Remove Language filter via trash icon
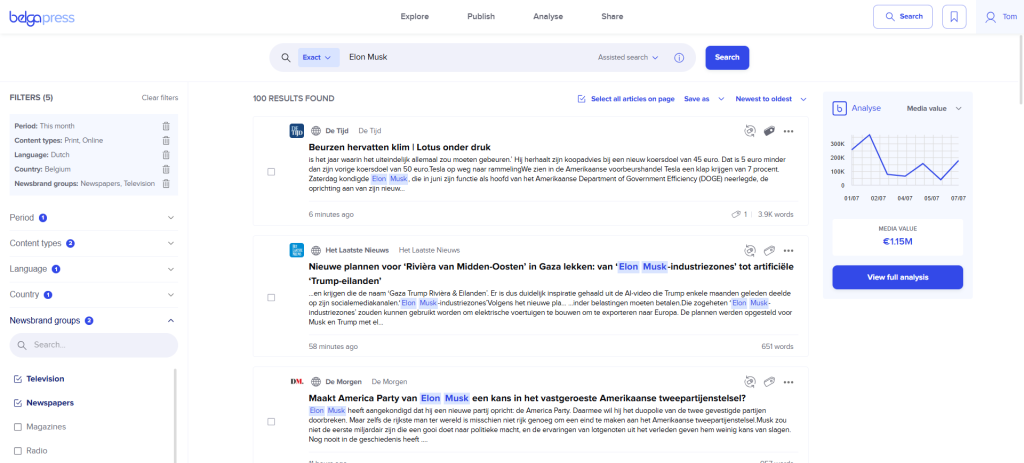Image resolution: width=1024 pixels, height=463 pixels. pyautogui.click(x=166, y=155)
